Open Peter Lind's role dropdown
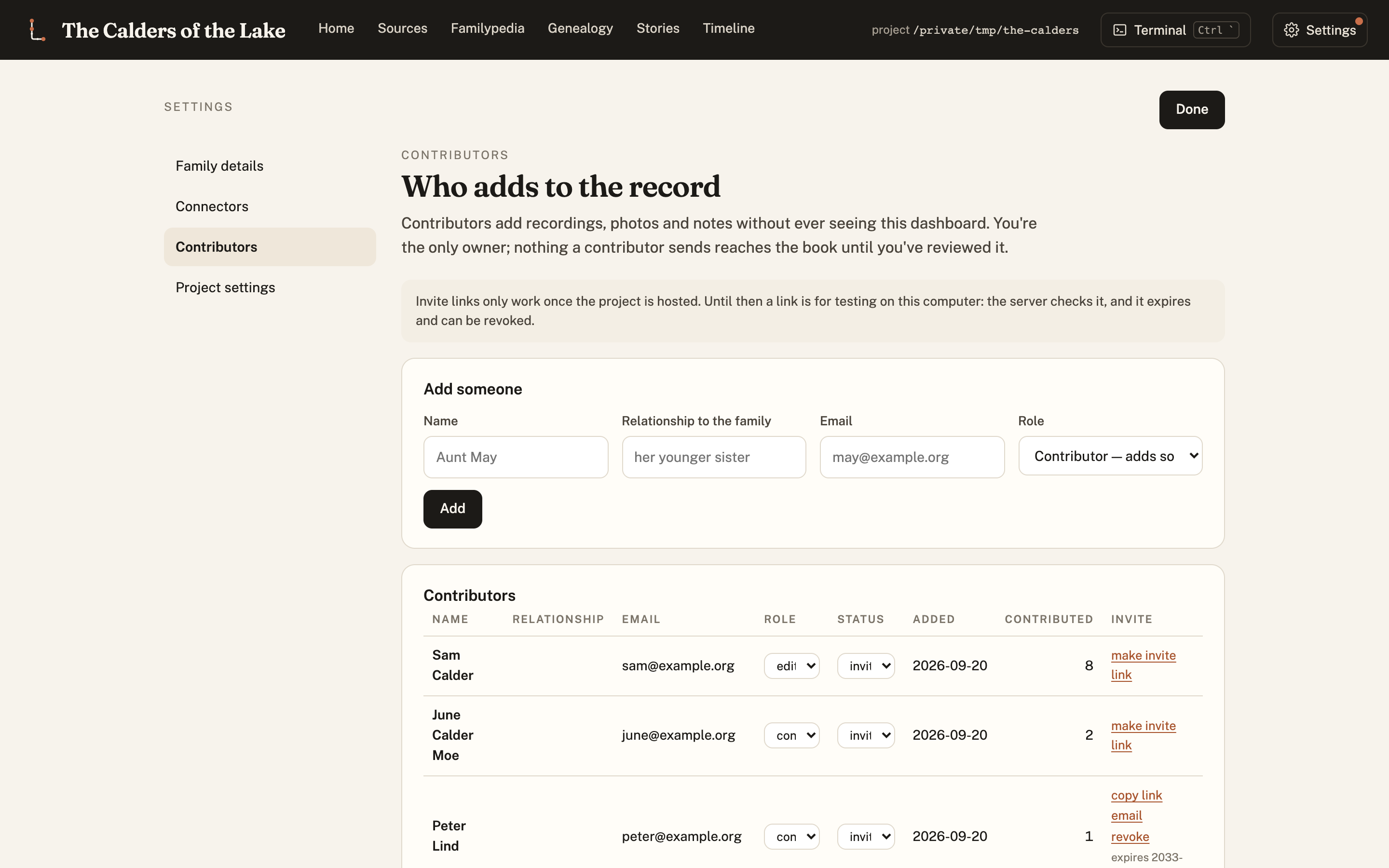Image resolution: width=1389 pixels, height=868 pixels. (x=791, y=837)
